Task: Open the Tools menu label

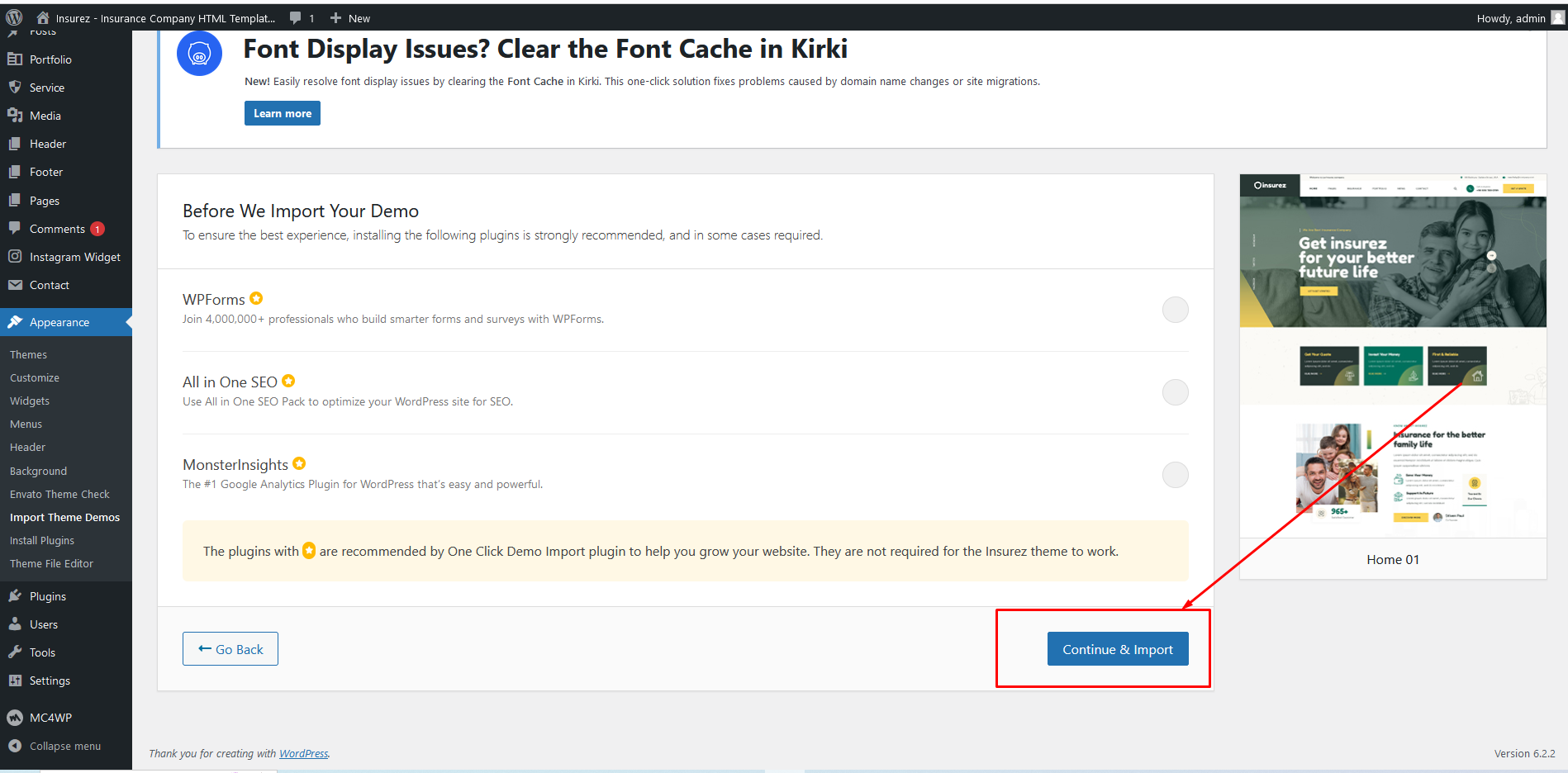Action: tap(42, 652)
